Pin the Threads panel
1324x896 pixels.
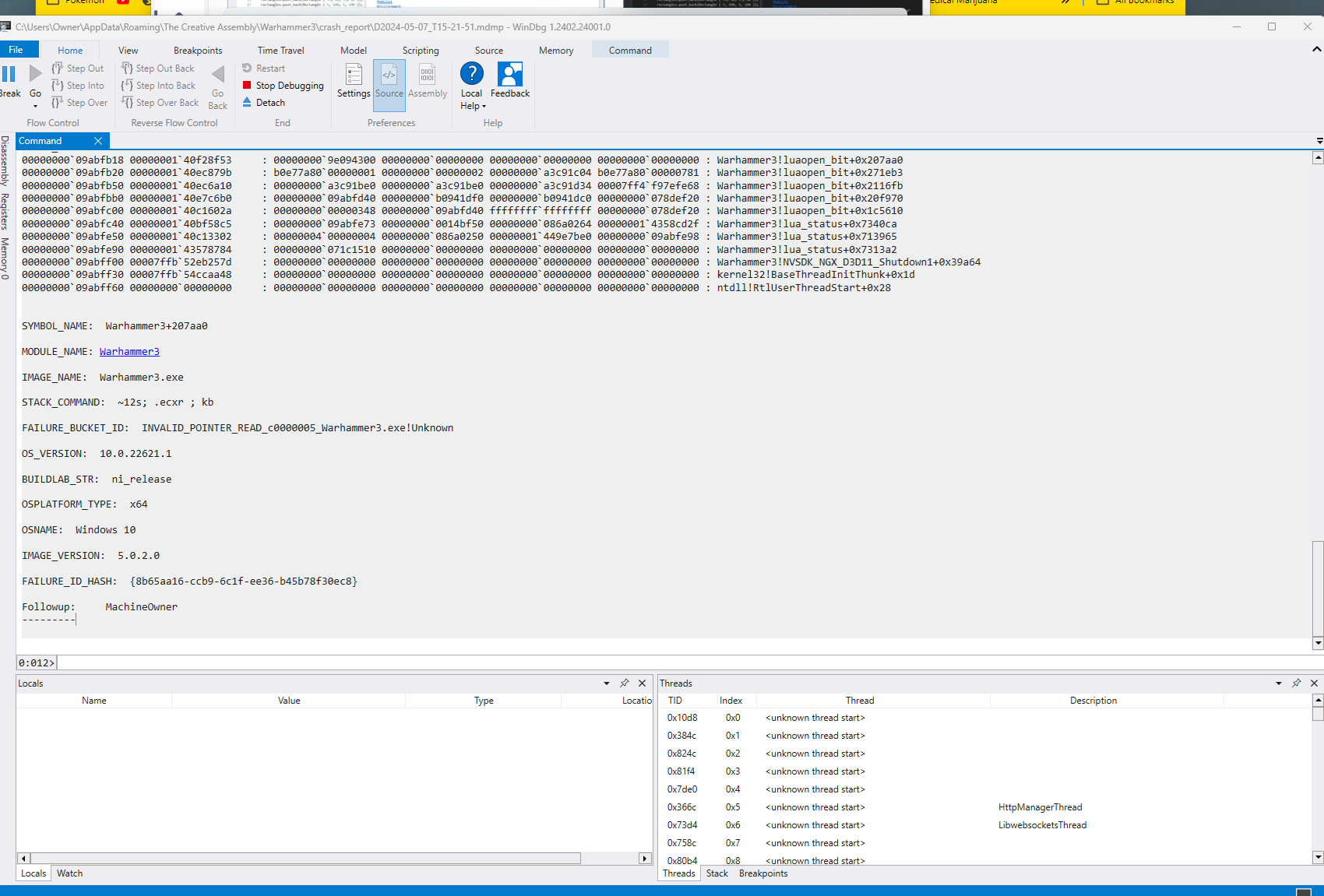[1297, 683]
